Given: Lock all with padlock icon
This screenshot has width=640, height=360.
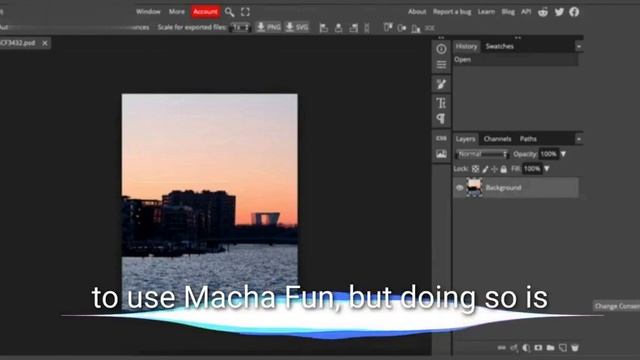Looking at the screenshot, I should (x=504, y=169).
